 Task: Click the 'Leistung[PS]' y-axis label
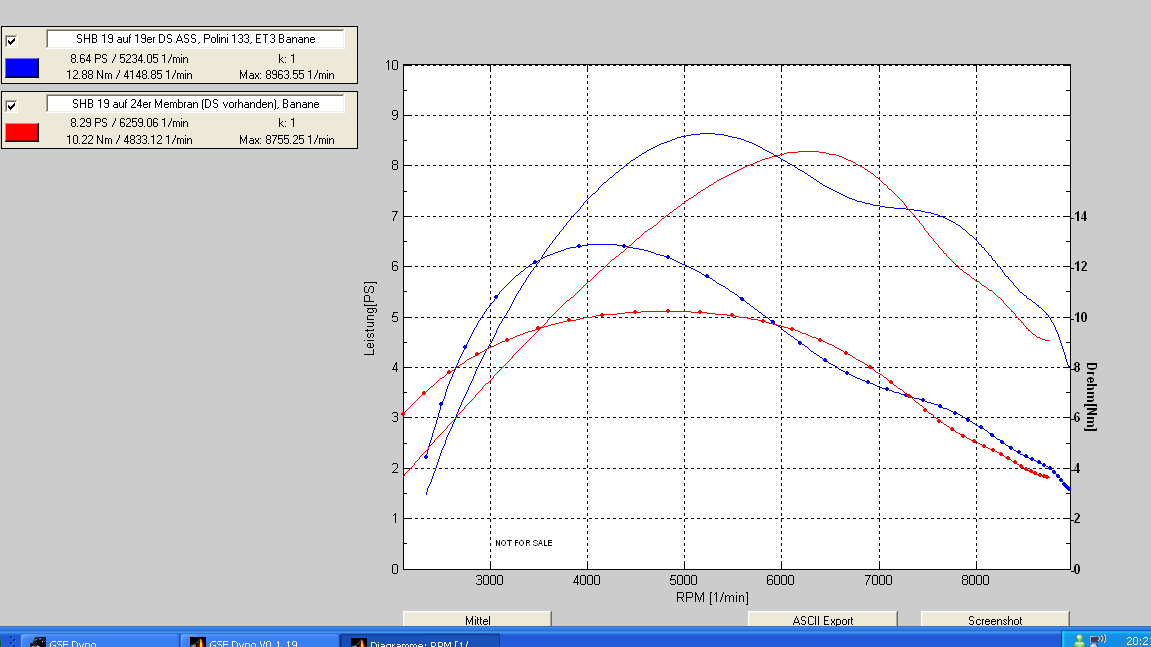coord(369,317)
